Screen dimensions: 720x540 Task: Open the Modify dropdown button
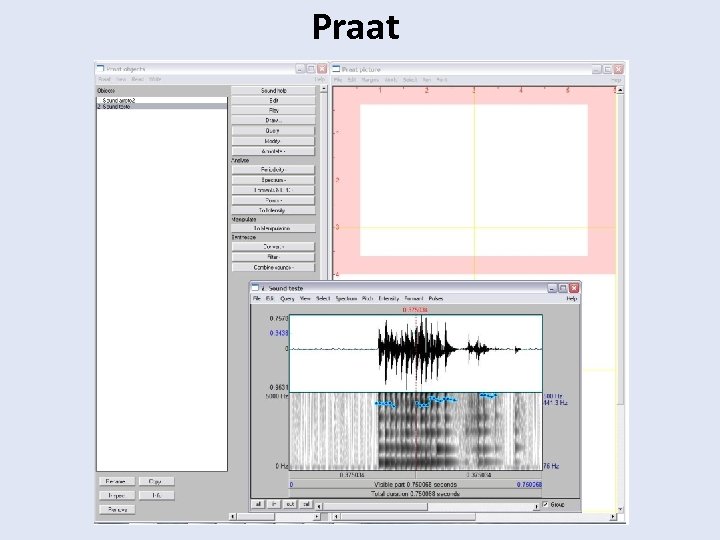point(273,141)
